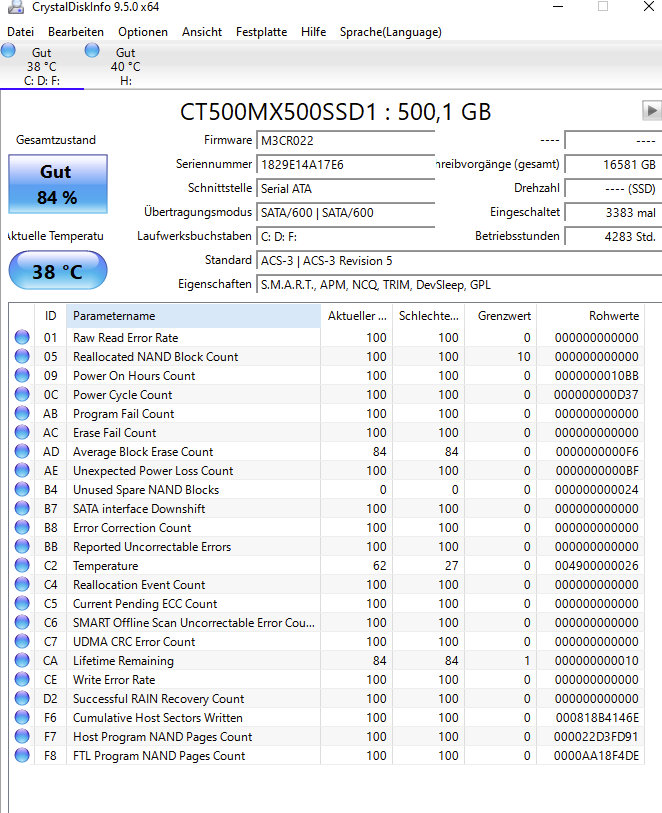Click status icon for Cumulative Host Sectors Written

22,718
